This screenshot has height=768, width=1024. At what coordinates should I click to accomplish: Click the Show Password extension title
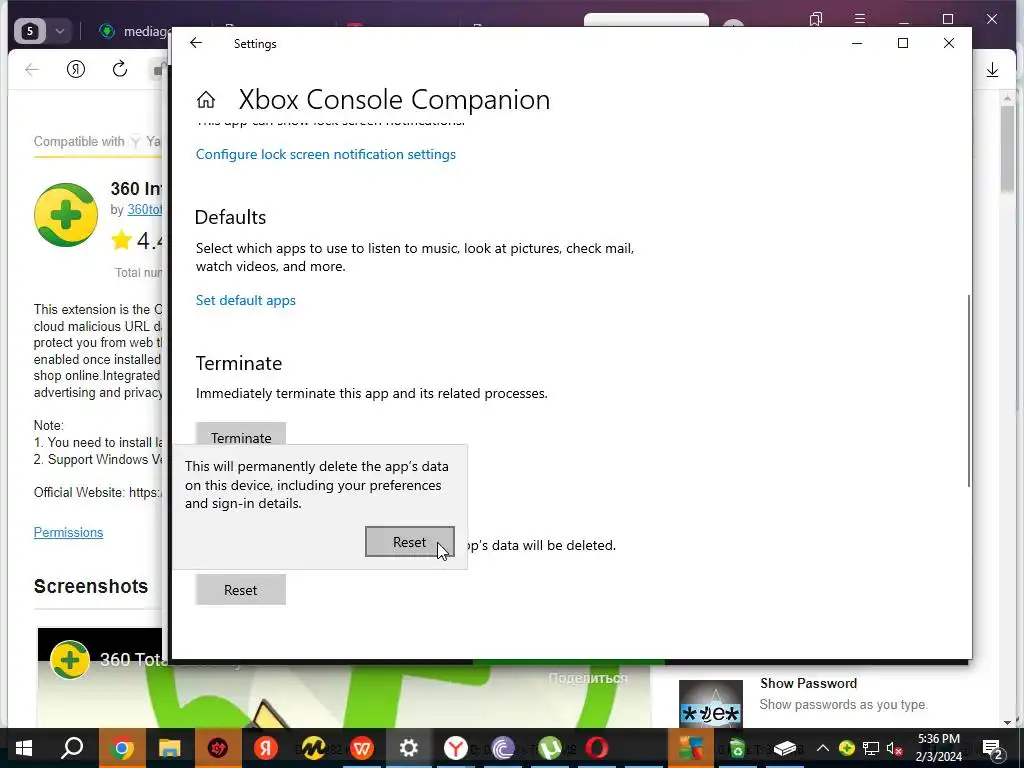(808, 683)
